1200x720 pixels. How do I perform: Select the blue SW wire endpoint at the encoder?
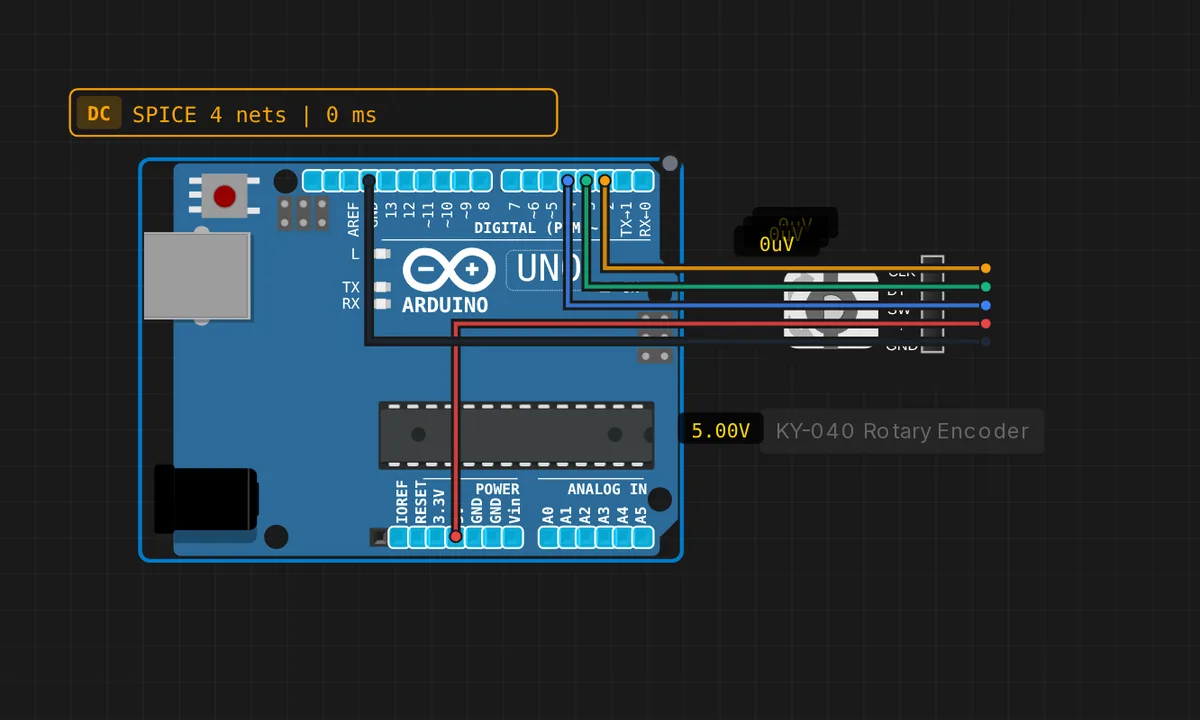[986, 305]
